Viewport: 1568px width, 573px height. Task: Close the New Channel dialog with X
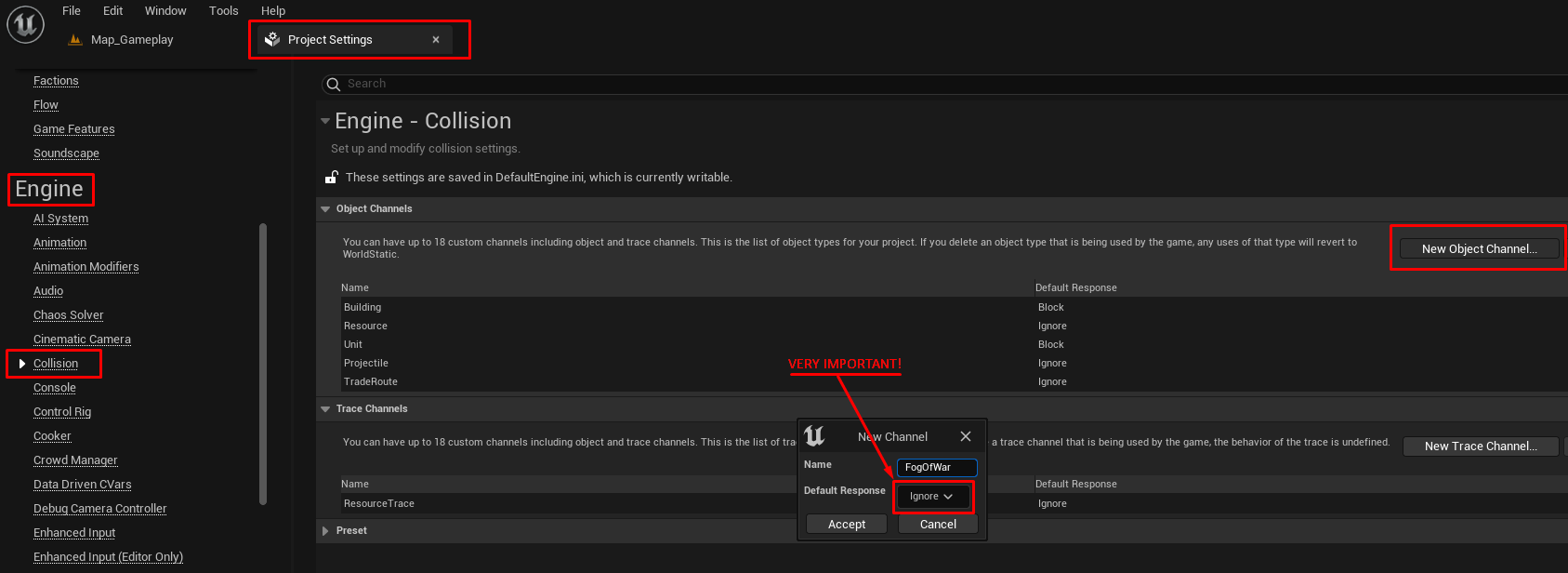coord(966,436)
